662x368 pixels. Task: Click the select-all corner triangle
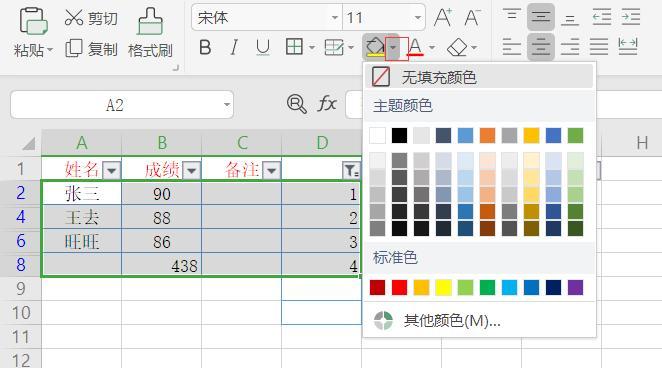tap(28, 144)
